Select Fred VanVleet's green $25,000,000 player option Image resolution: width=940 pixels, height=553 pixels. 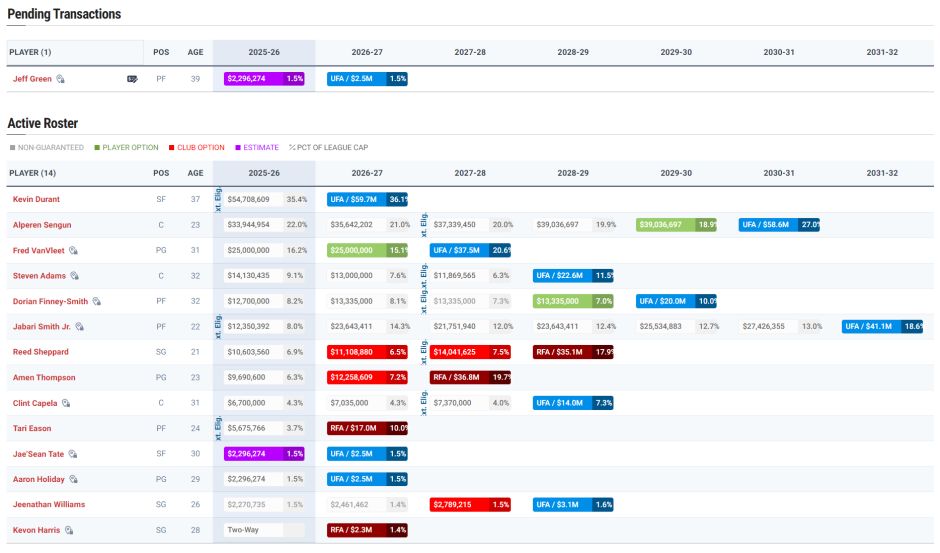point(367,251)
